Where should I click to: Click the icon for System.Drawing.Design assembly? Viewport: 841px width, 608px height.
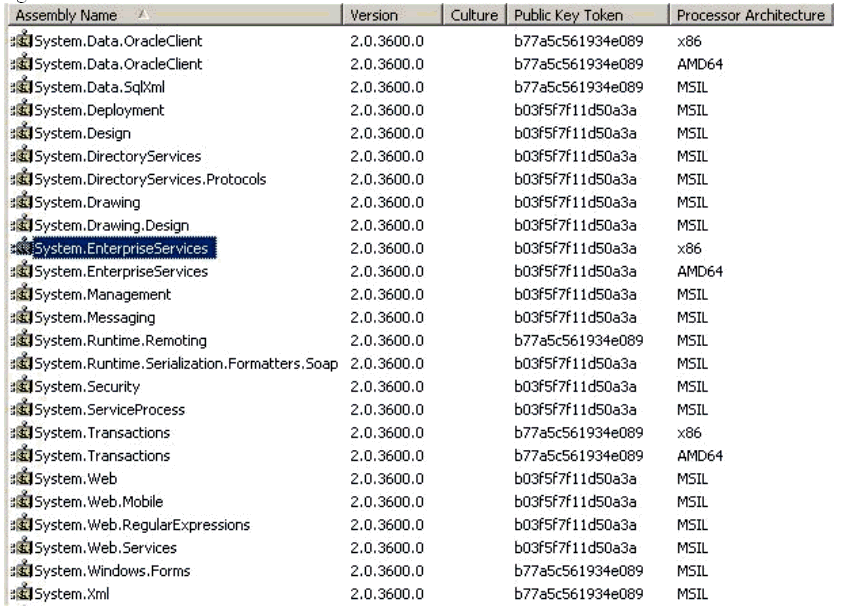(x=22, y=225)
